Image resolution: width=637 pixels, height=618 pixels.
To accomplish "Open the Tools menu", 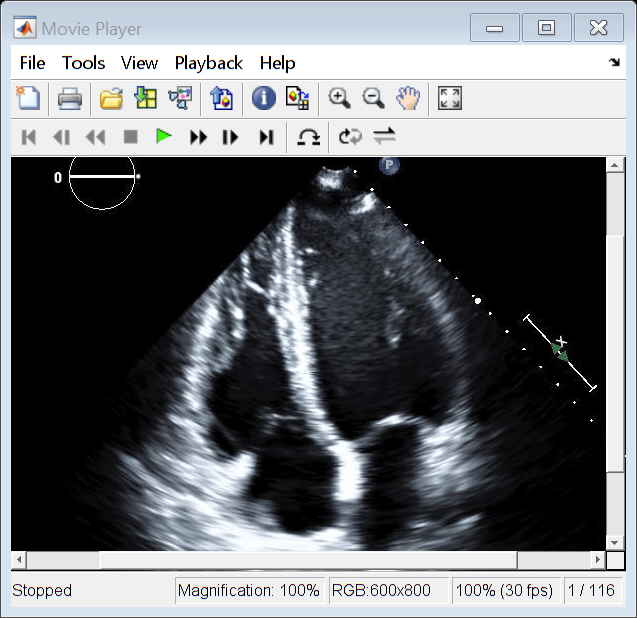I will (83, 63).
